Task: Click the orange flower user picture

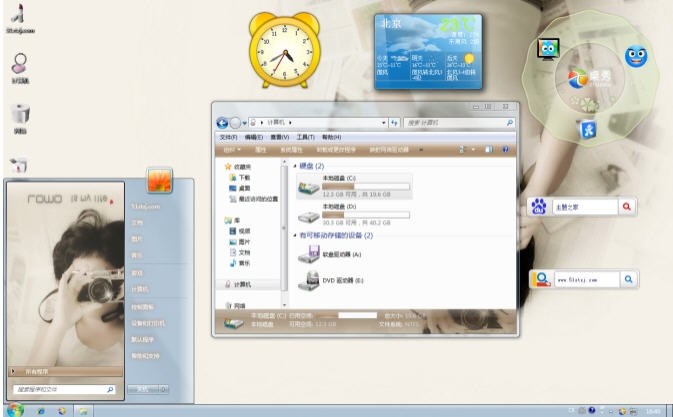Action: click(x=160, y=181)
